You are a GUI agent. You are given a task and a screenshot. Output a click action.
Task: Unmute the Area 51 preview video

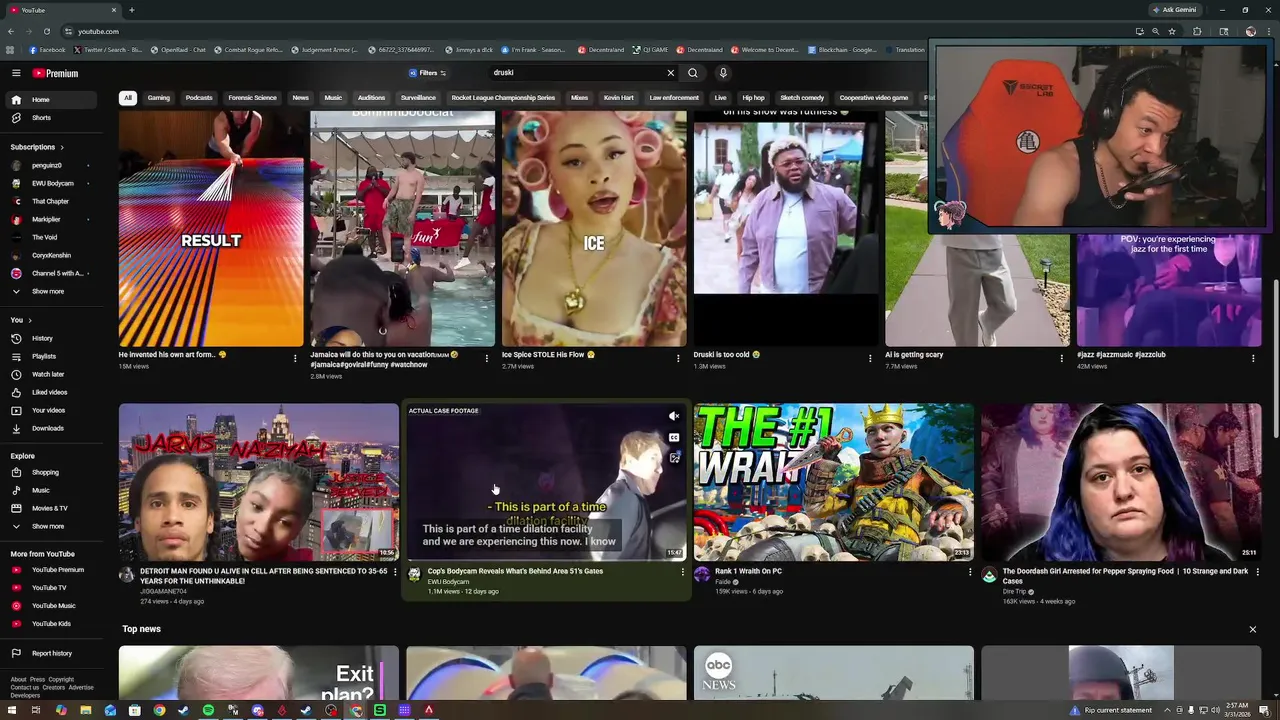[x=674, y=416]
